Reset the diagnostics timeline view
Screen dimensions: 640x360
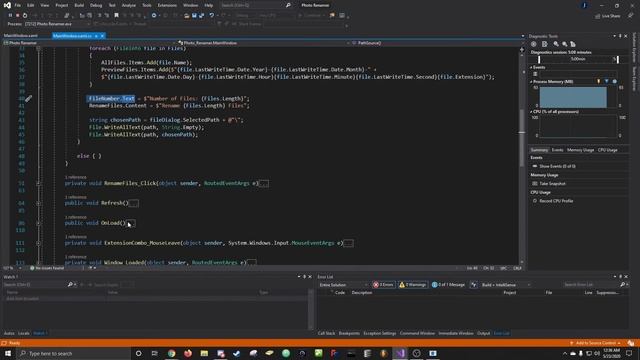click(x=573, y=44)
